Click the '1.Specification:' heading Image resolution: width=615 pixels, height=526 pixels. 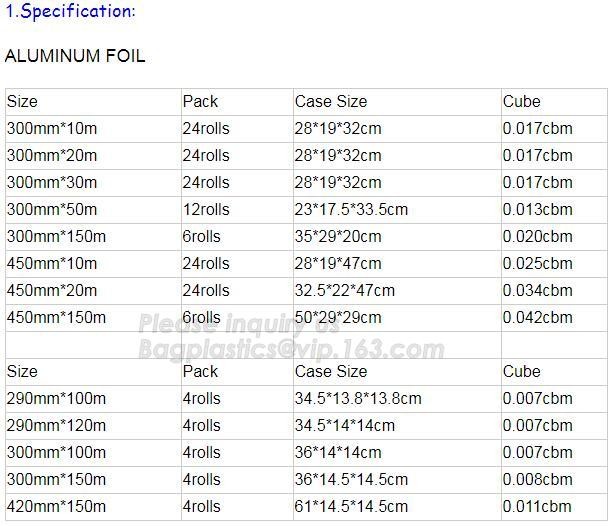point(70,11)
